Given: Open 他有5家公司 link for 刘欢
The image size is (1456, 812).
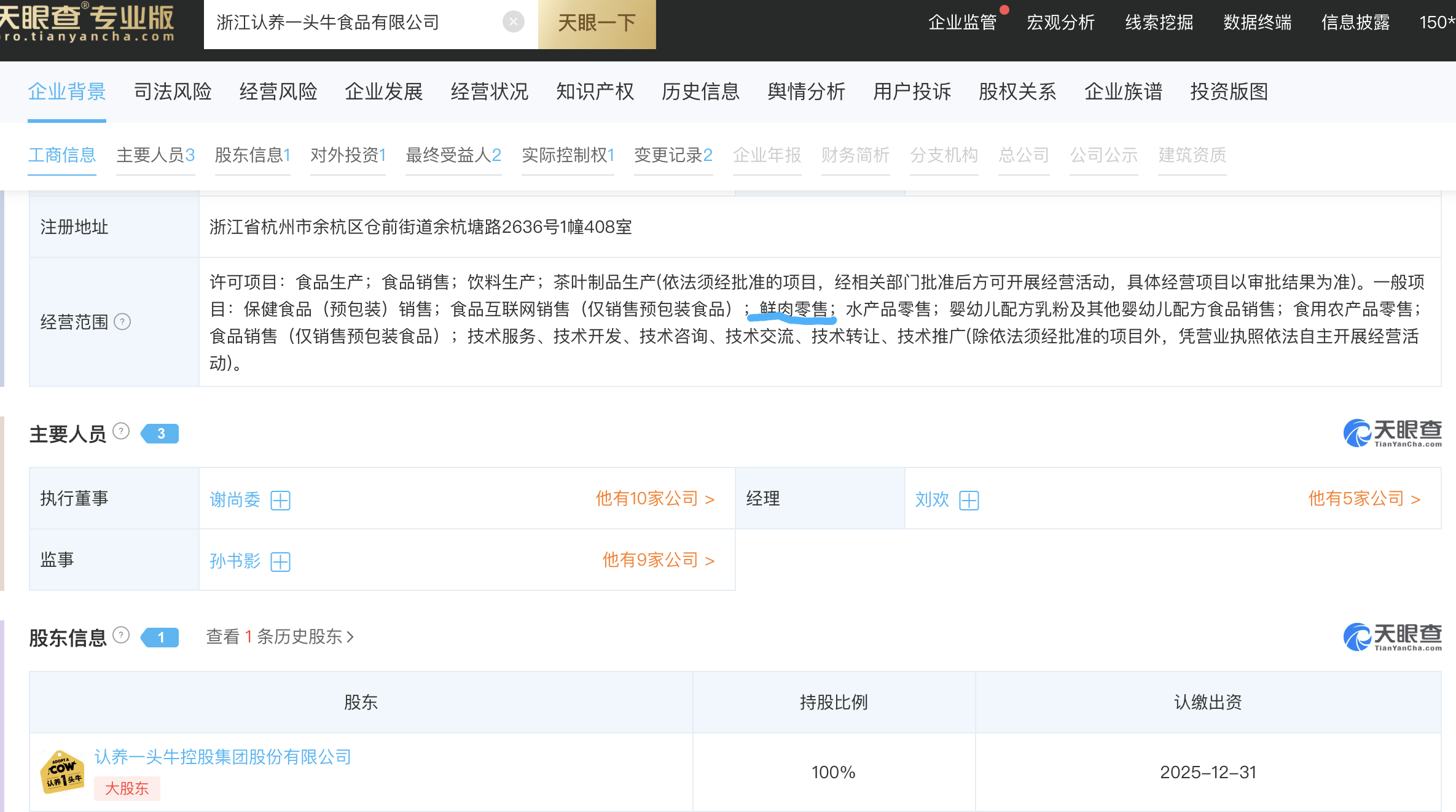Looking at the screenshot, I should 1364,499.
